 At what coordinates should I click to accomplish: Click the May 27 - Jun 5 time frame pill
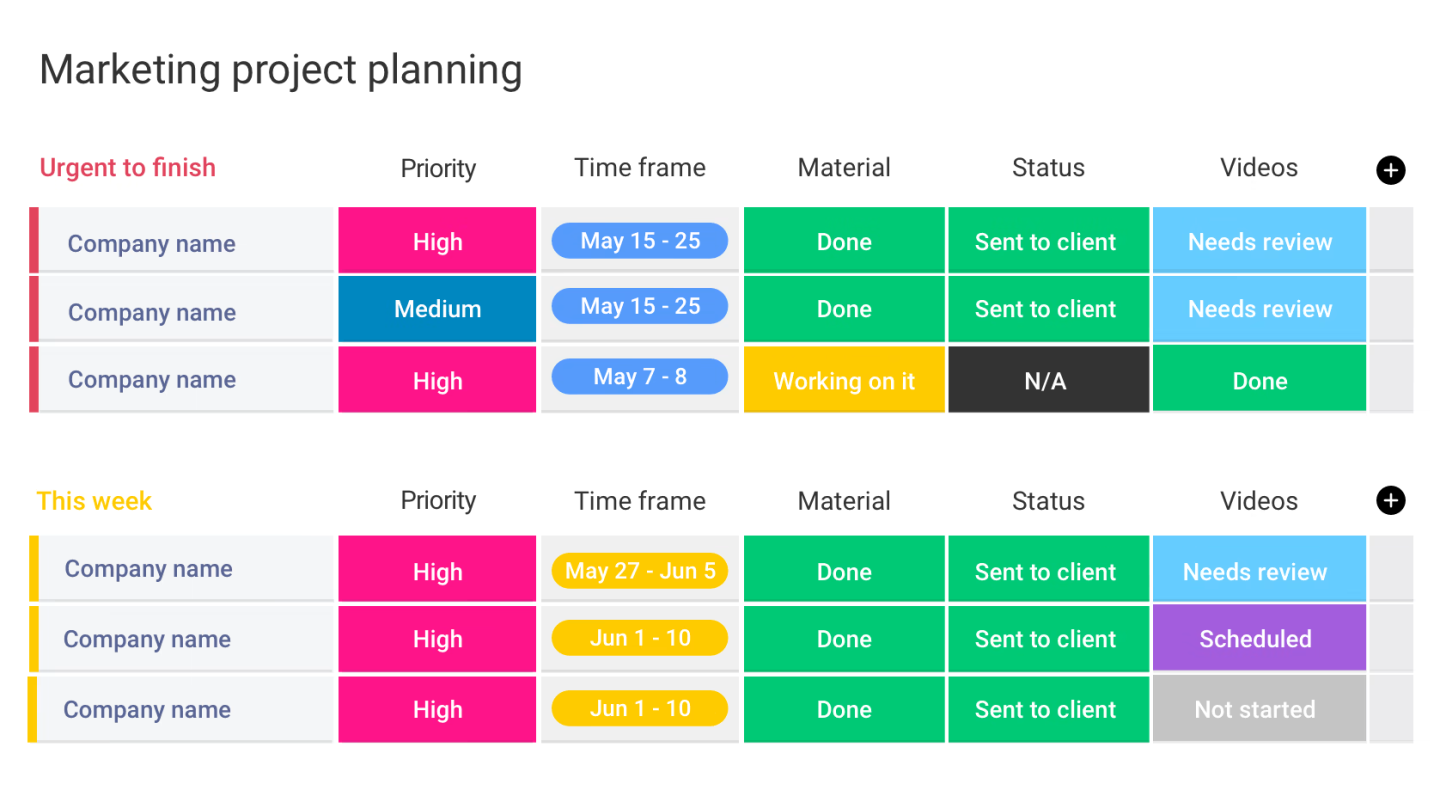coord(640,571)
